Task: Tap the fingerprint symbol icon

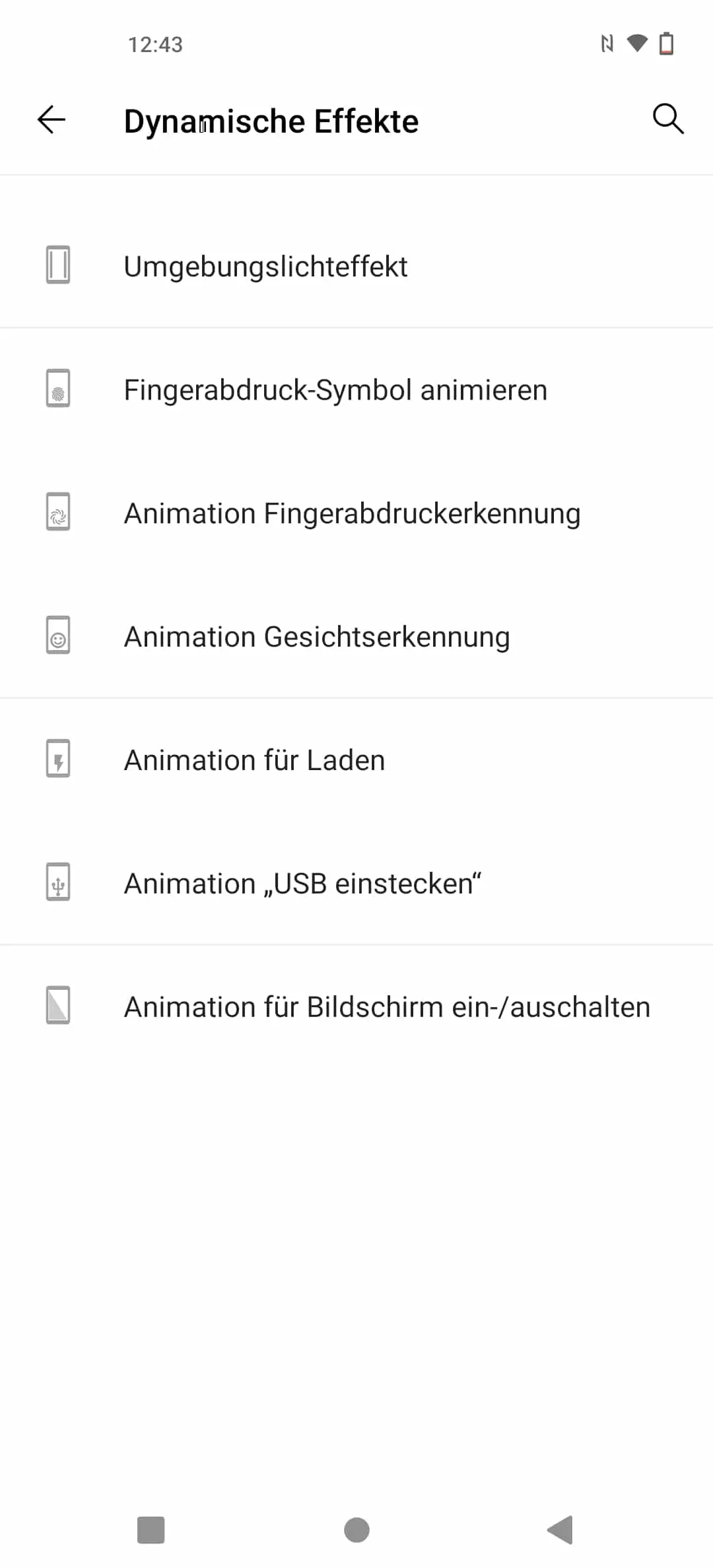Action: 58,388
